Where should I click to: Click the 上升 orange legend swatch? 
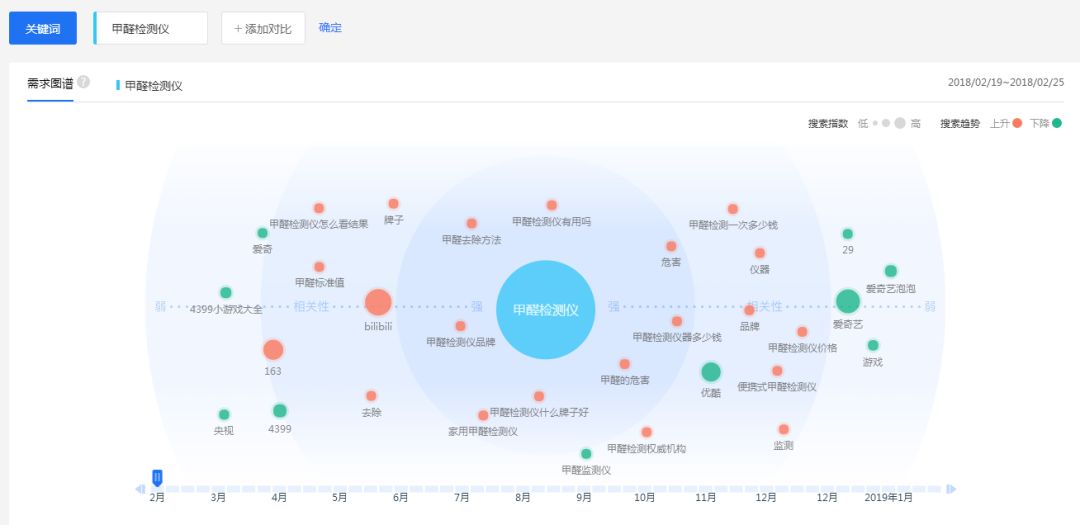tap(1017, 123)
